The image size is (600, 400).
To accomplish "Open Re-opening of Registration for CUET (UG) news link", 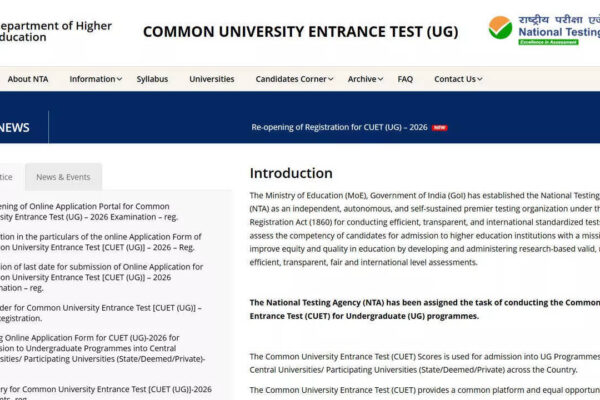I will [339, 127].
